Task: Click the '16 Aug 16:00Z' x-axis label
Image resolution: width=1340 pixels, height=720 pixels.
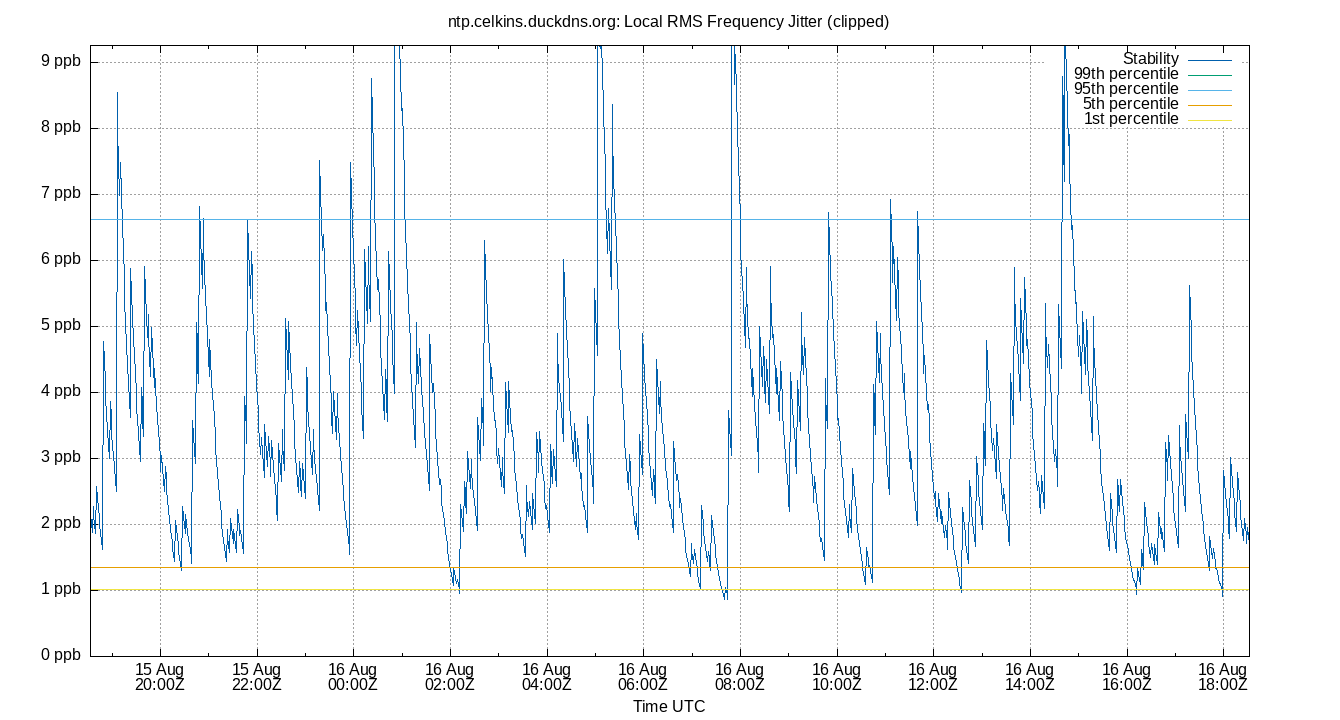Action: 1127,677
